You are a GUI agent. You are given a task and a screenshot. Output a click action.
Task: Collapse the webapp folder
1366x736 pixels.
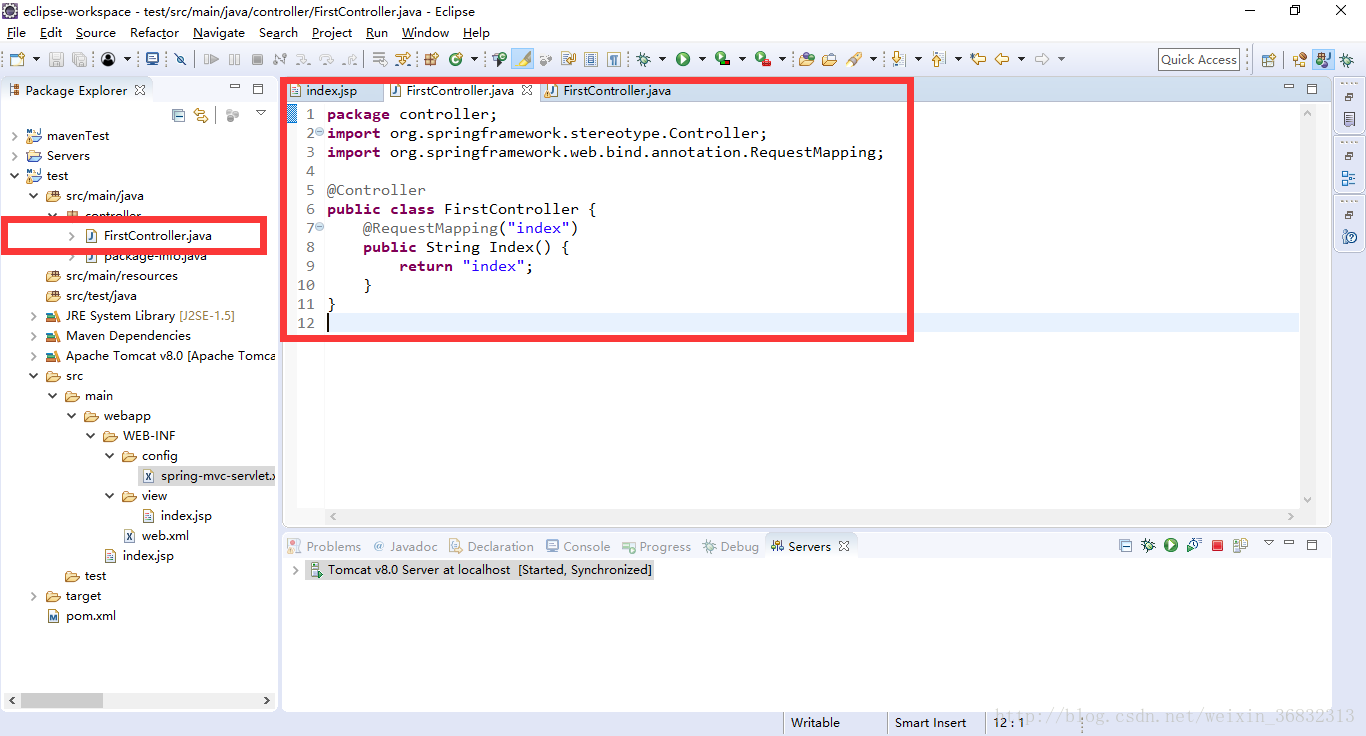click(71, 416)
